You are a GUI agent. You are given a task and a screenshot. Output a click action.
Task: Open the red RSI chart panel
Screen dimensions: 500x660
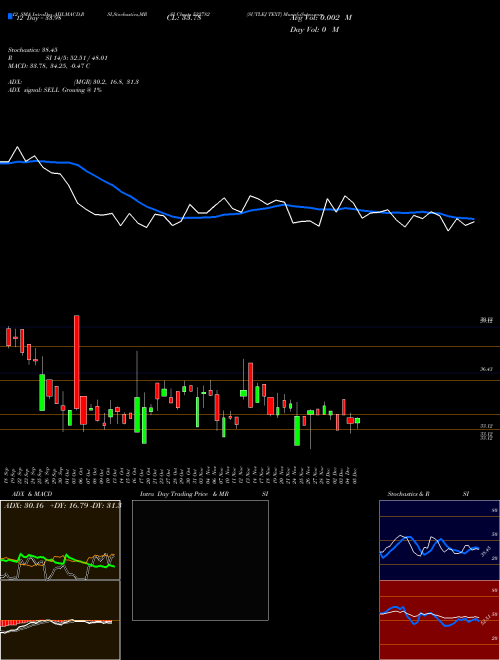(439, 620)
